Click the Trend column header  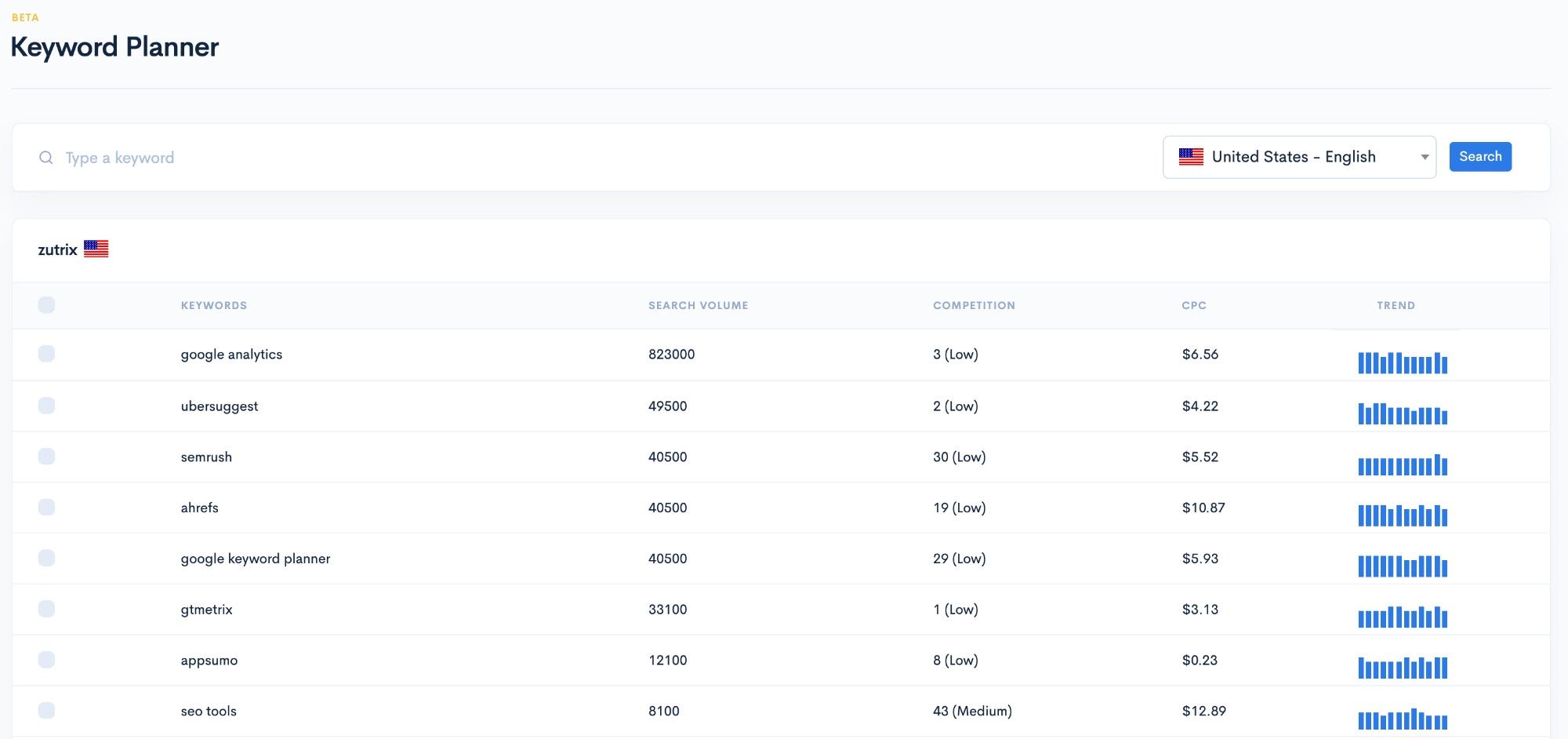pyautogui.click(x=1396, y=305)
